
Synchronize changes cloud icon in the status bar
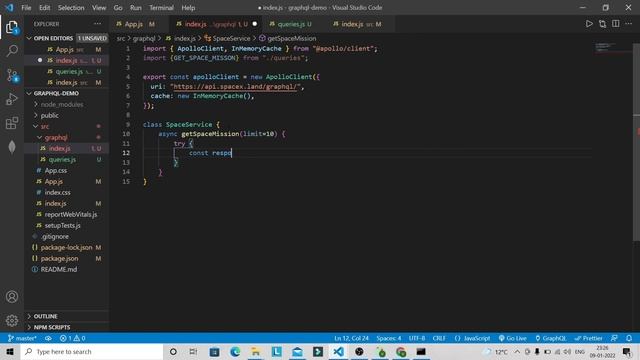48,338
